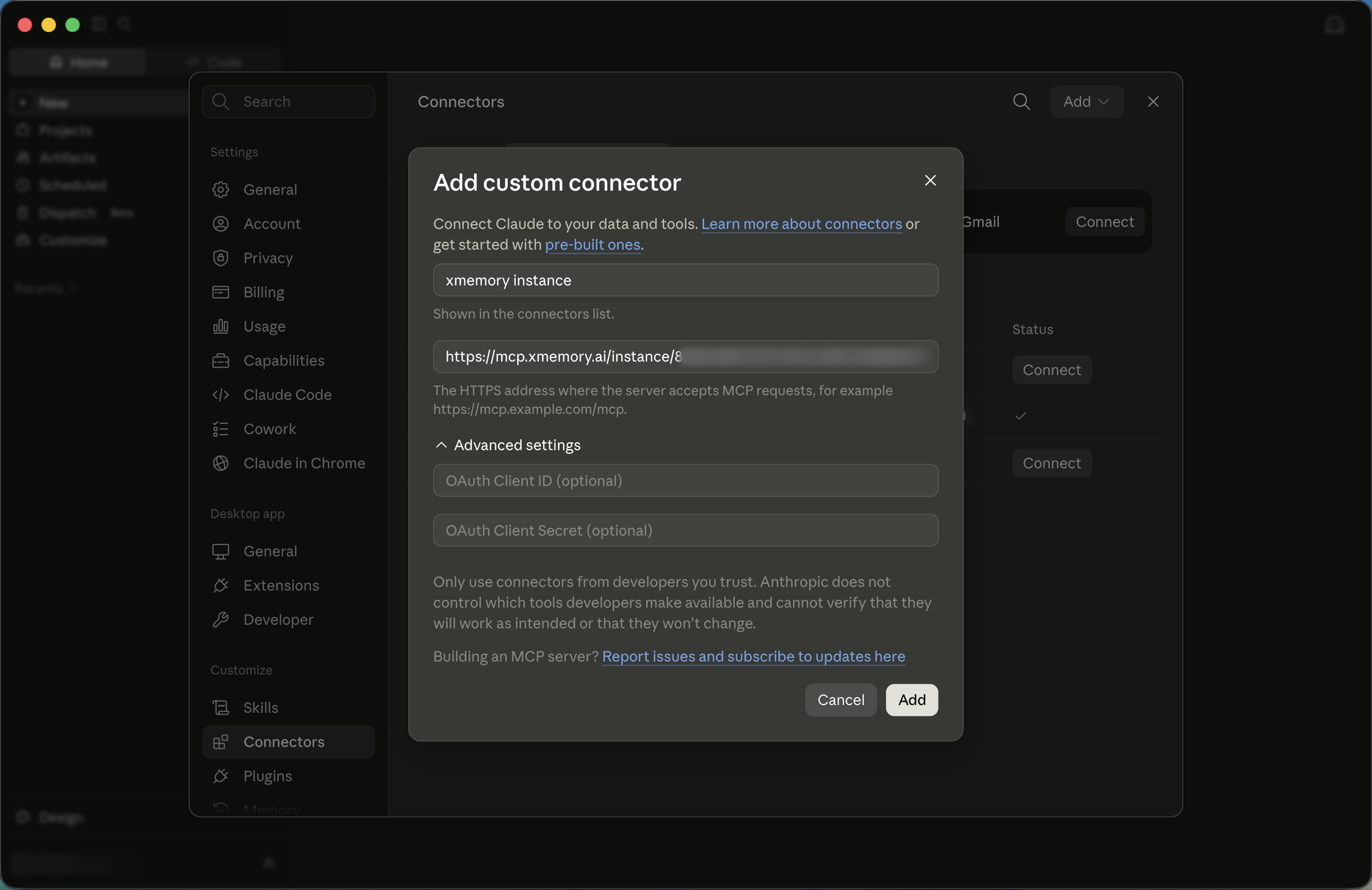Go to Extensions settings page
The width and height of the screenshot is (1372, 890).
(x=288, y=585)
